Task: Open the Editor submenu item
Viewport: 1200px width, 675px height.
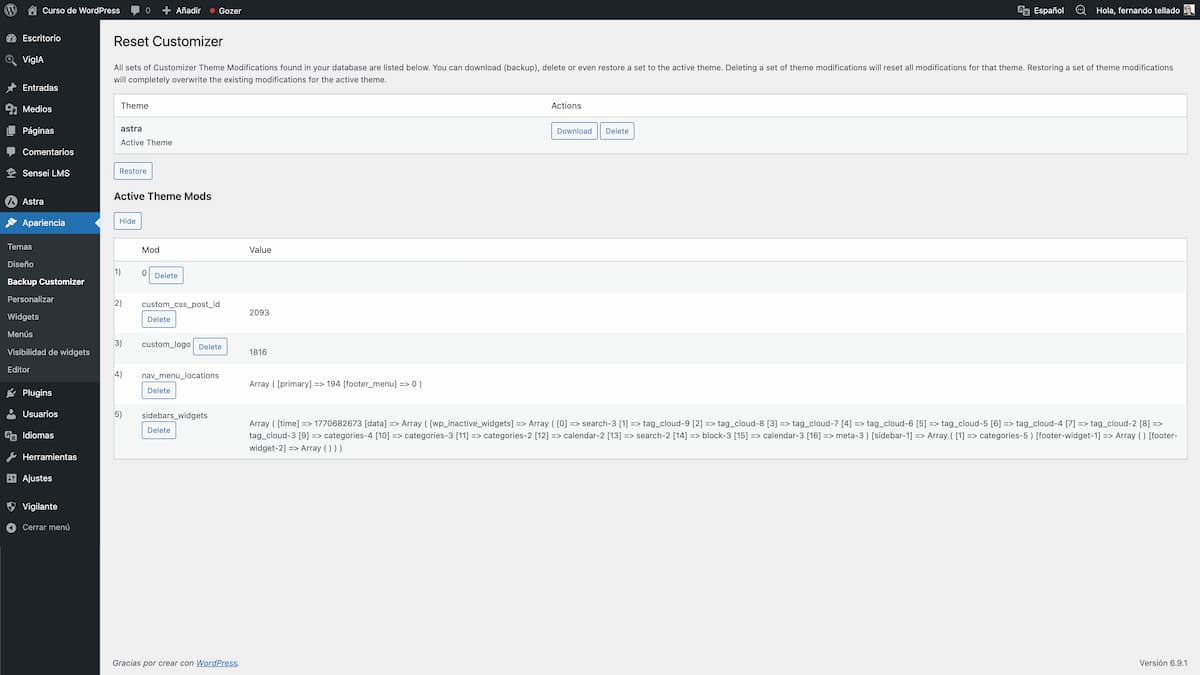Action: click(x=19, y=369)
